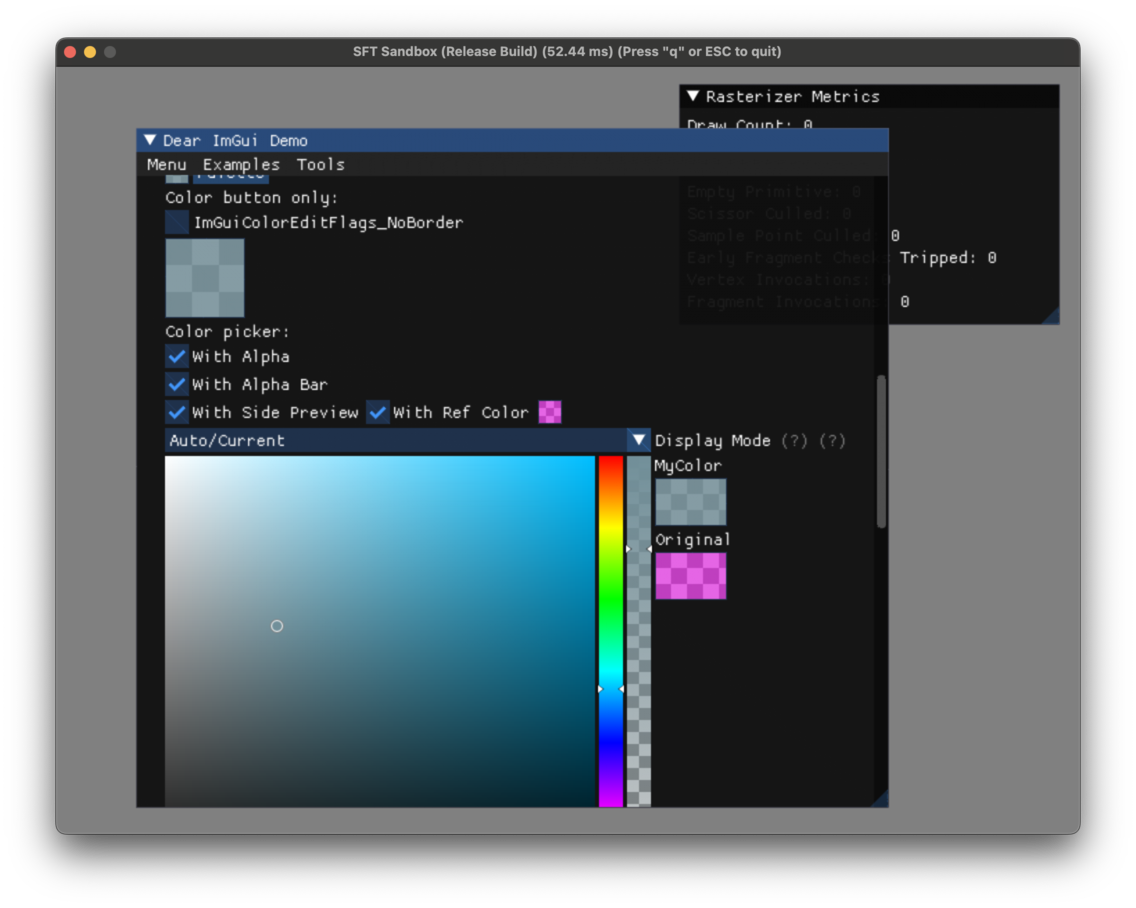Click the magenta reference color swatch
This screenshot has height=908, width=1136.
pos(550,412)
